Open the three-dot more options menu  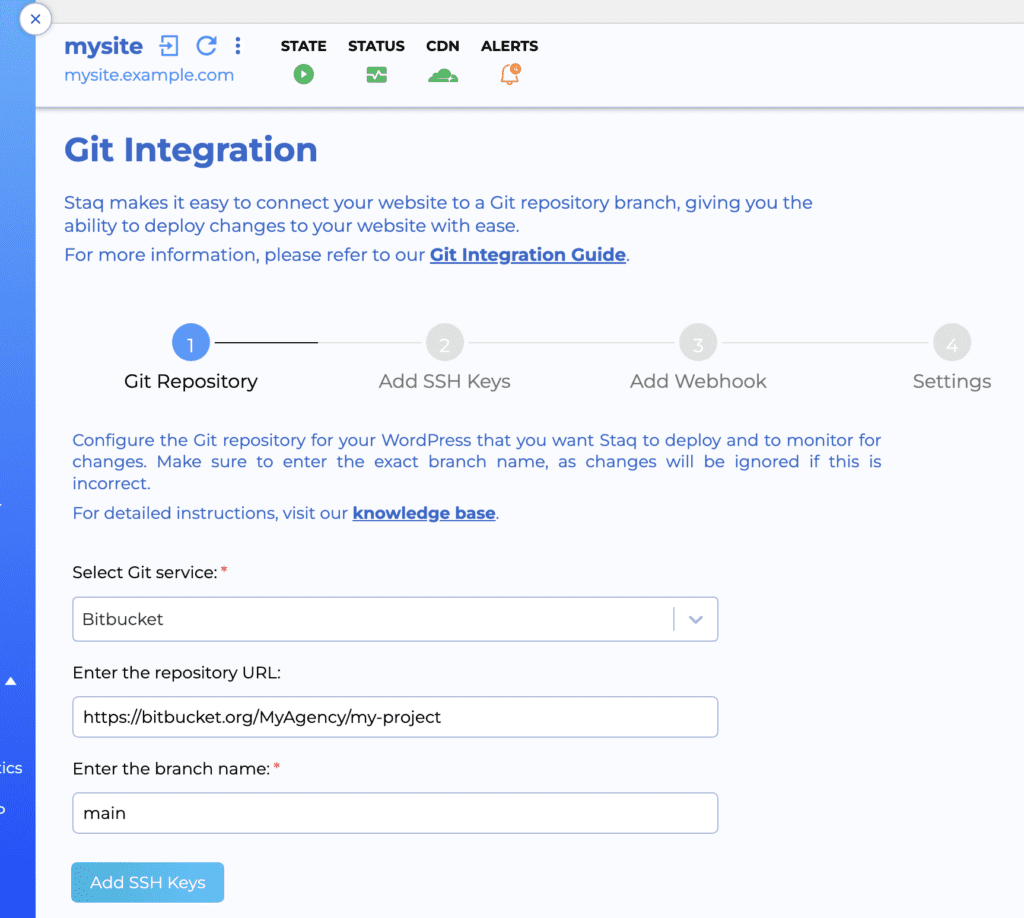[238, 46]
